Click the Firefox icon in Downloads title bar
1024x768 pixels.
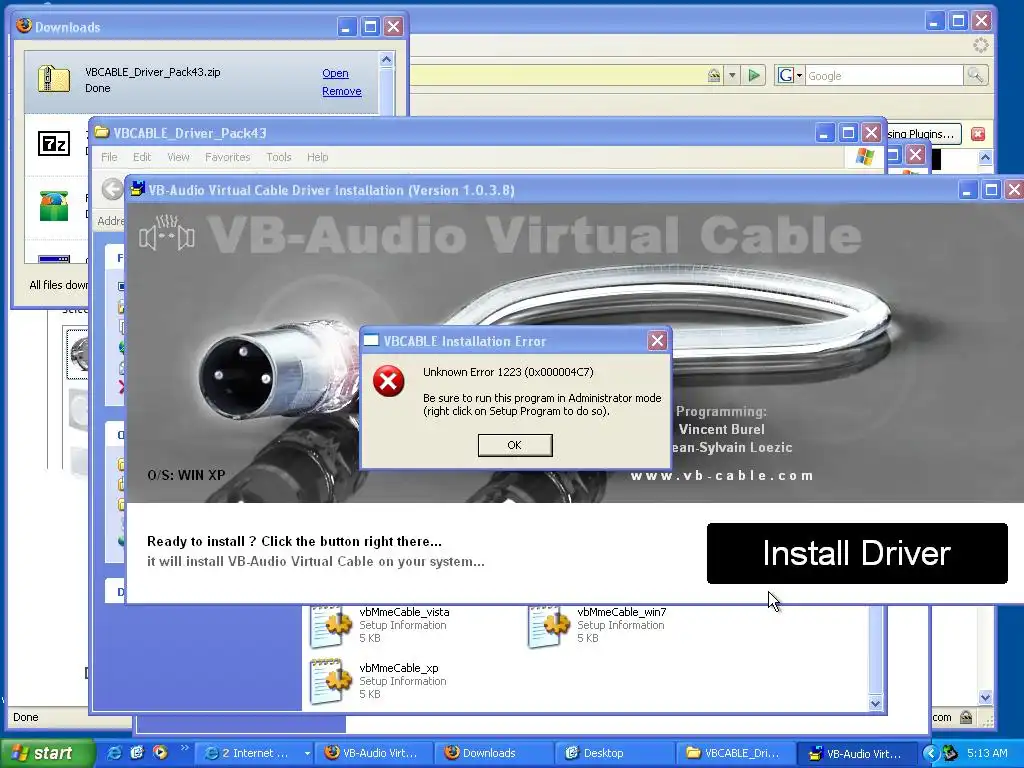coord(24,26)
